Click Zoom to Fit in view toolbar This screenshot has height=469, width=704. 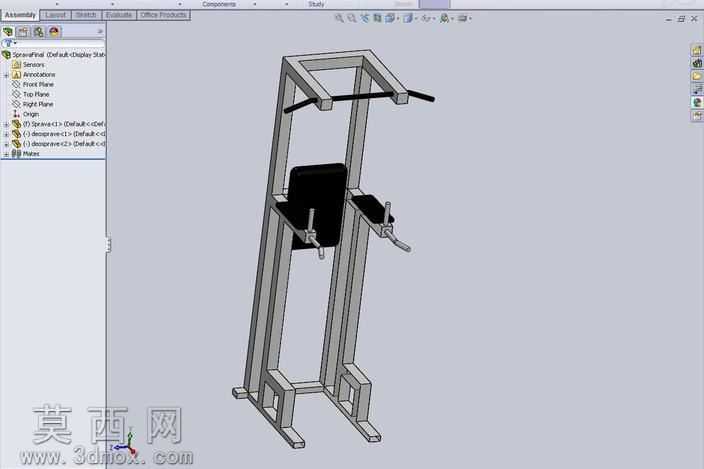(339, 18)
